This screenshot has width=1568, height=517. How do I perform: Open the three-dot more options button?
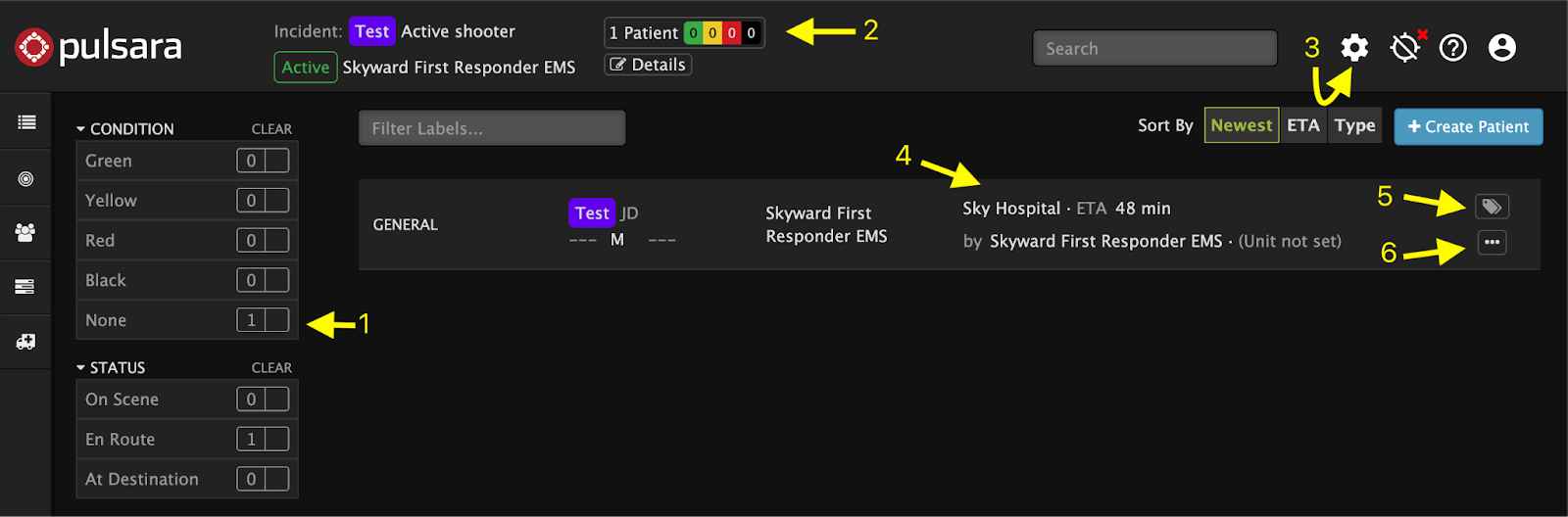point(1492,242)
